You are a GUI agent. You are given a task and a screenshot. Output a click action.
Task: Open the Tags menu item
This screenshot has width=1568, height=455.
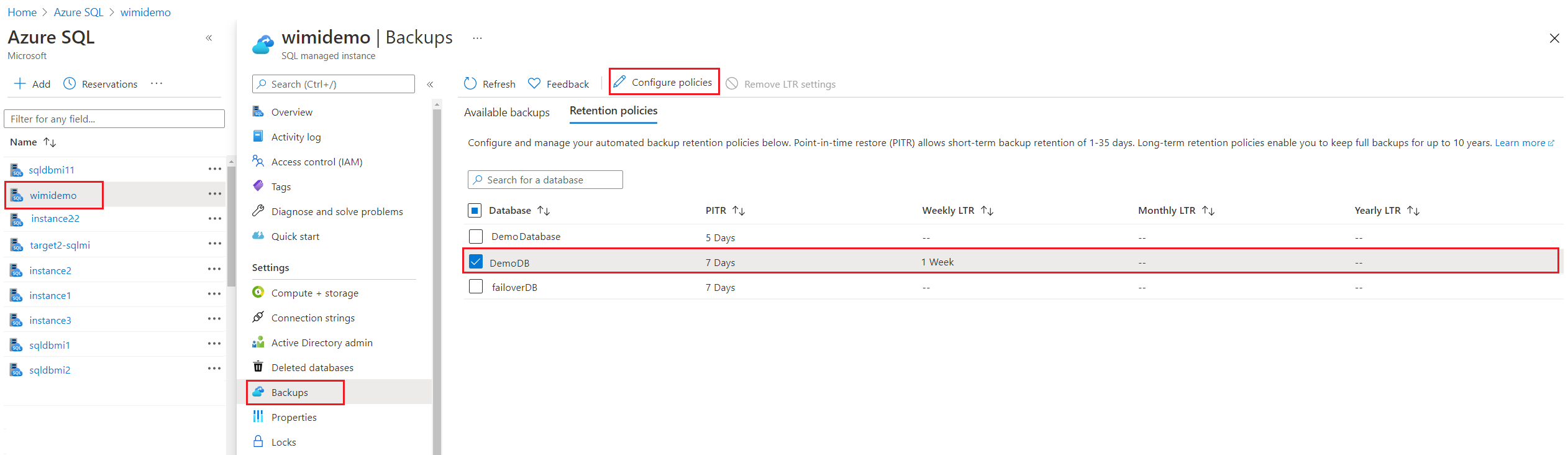tap(281, 186)
